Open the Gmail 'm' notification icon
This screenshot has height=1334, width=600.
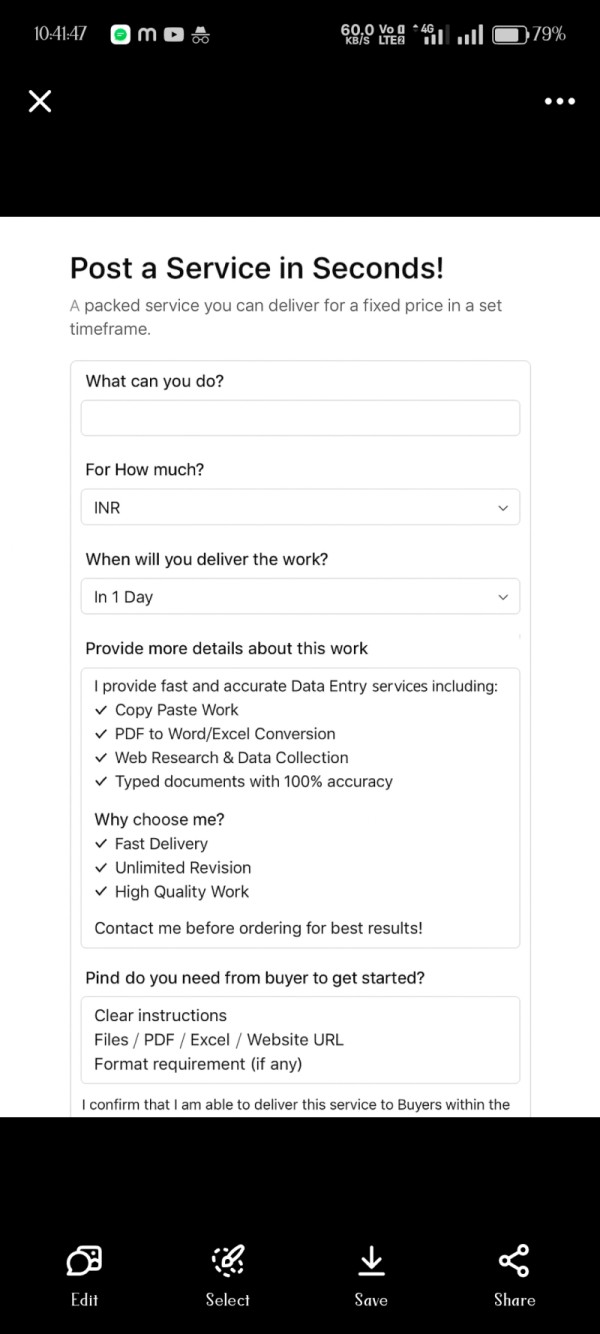(146, 33)
